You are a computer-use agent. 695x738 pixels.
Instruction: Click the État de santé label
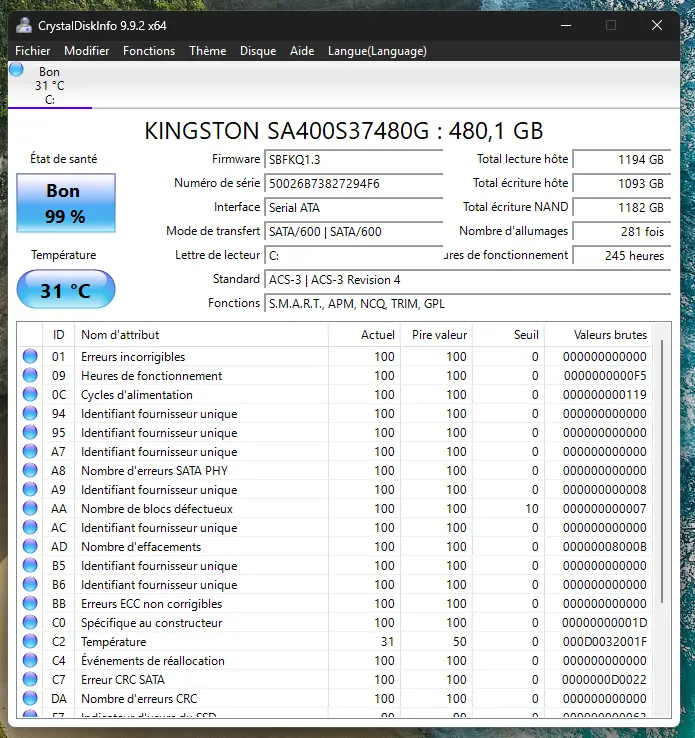pos(64,159)
